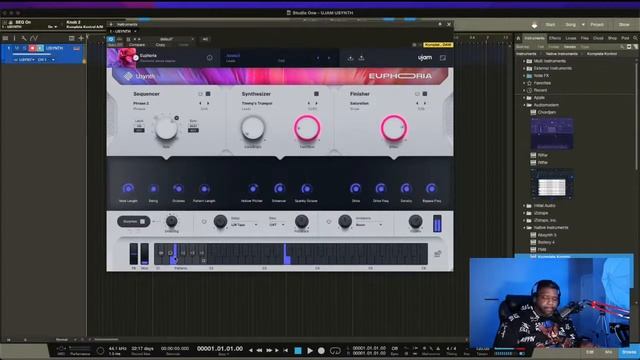
Task: Click the track list menu icon at top left
Action: pos(5,38)
